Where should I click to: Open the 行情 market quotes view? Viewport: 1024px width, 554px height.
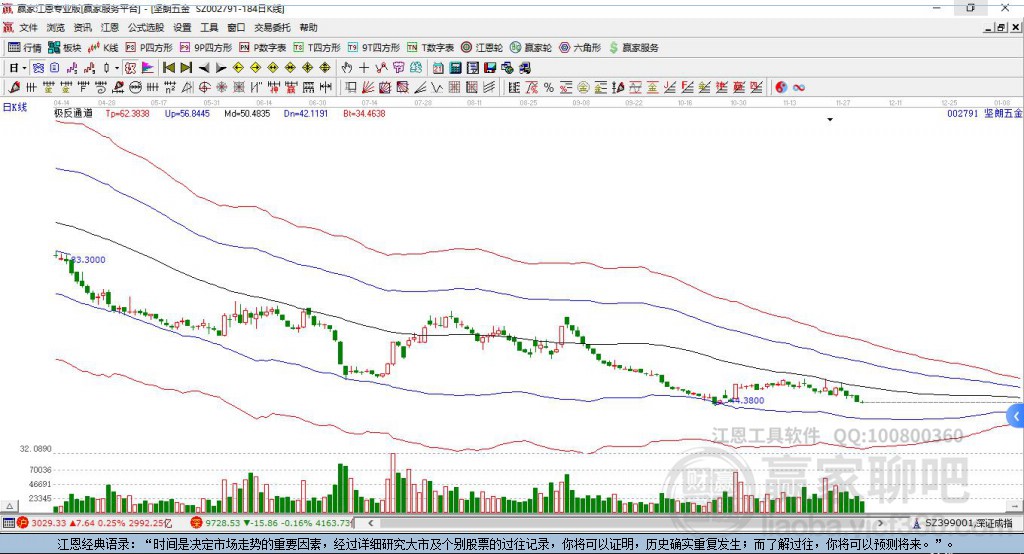pos(24,48)
